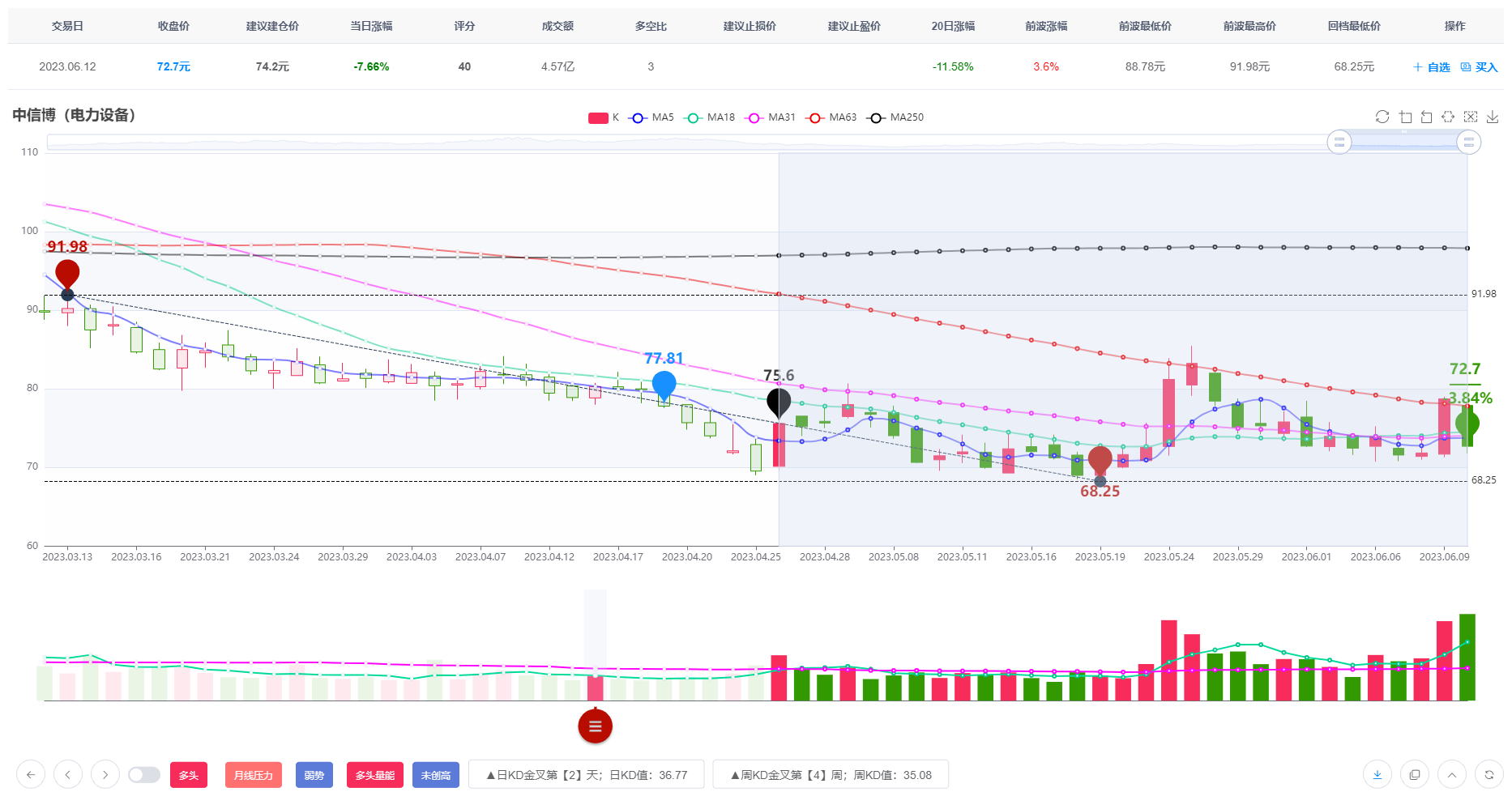
Task: Click the chart refresh/restore icon
Action: point(1382,117)
